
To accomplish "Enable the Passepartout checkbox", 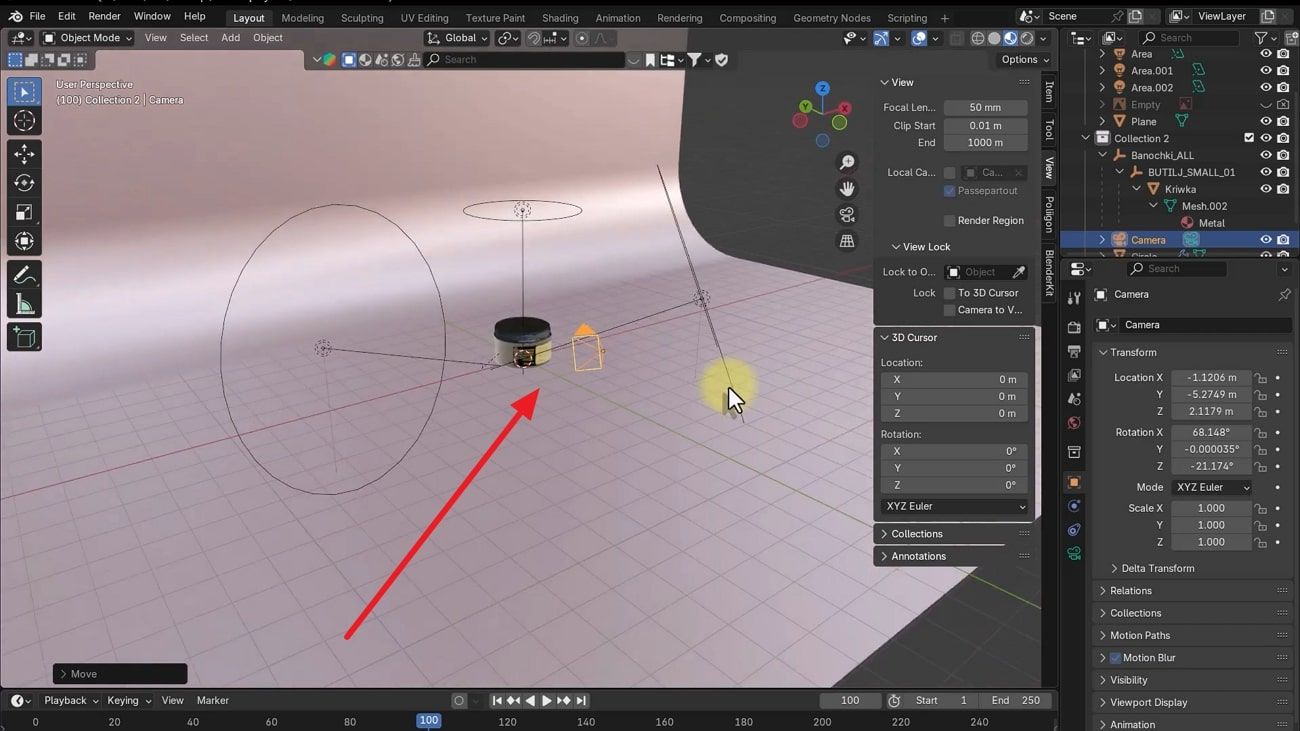I will (x=948, y=190).
